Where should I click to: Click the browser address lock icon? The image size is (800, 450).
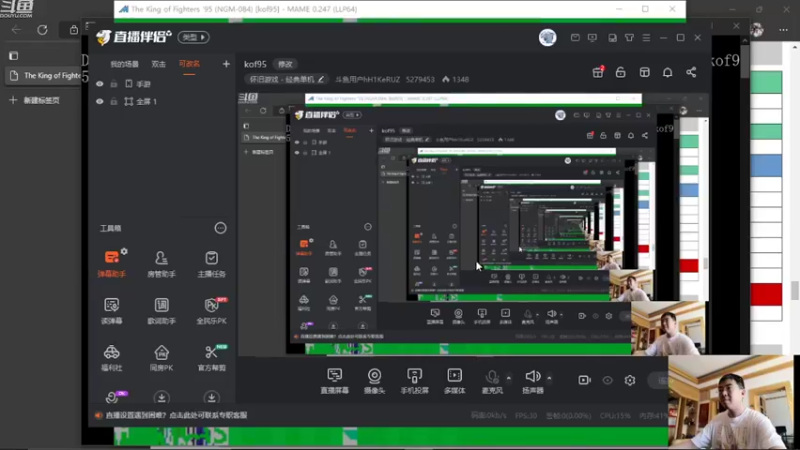click(x=74, y=30)
